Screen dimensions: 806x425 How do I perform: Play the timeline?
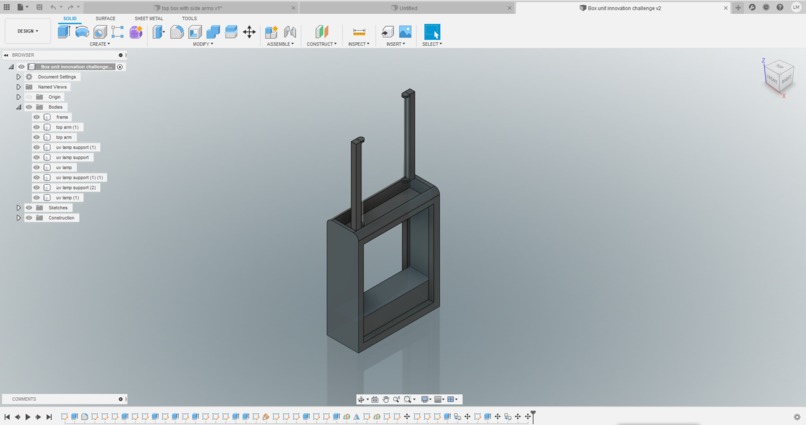(x=28, y=417)
